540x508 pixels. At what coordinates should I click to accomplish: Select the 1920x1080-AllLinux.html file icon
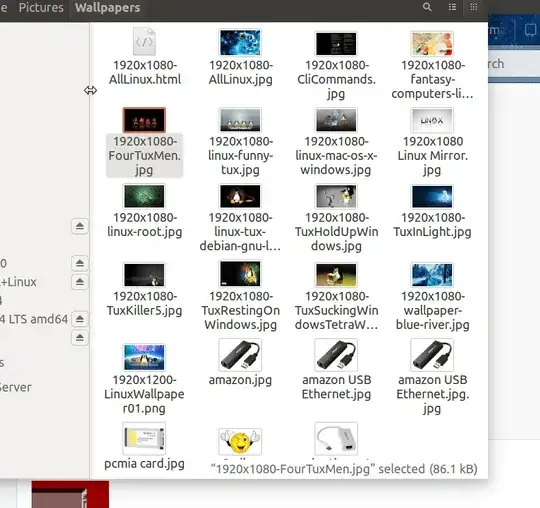(x=144, y=42)
